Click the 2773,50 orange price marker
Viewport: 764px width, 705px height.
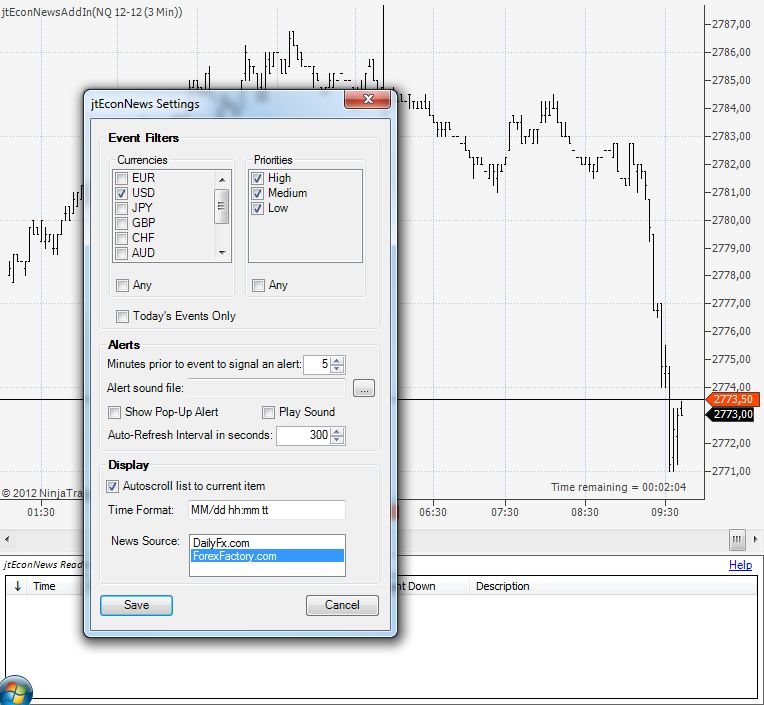point(732,400)
